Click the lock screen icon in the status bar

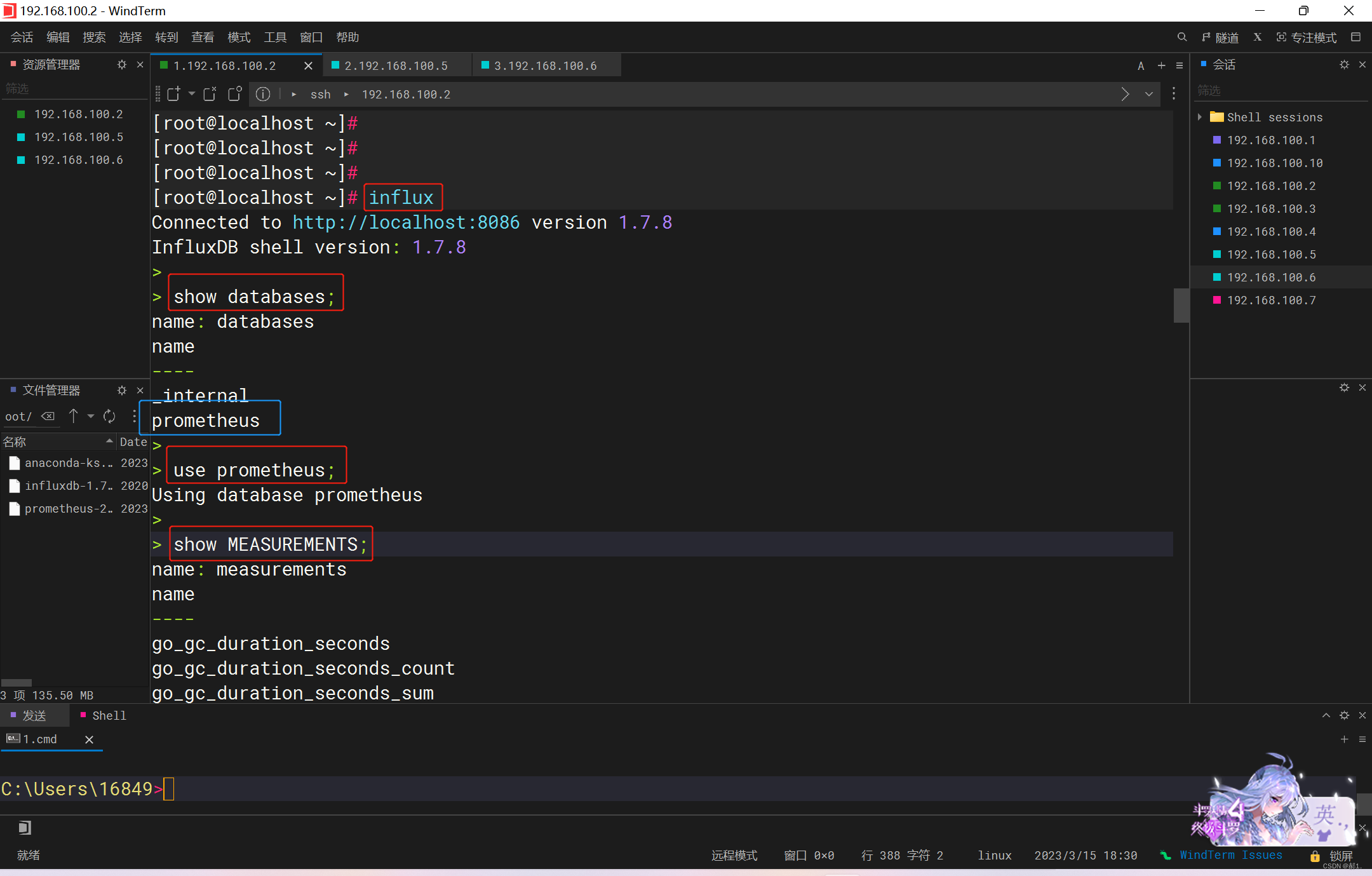[1315, 856]
